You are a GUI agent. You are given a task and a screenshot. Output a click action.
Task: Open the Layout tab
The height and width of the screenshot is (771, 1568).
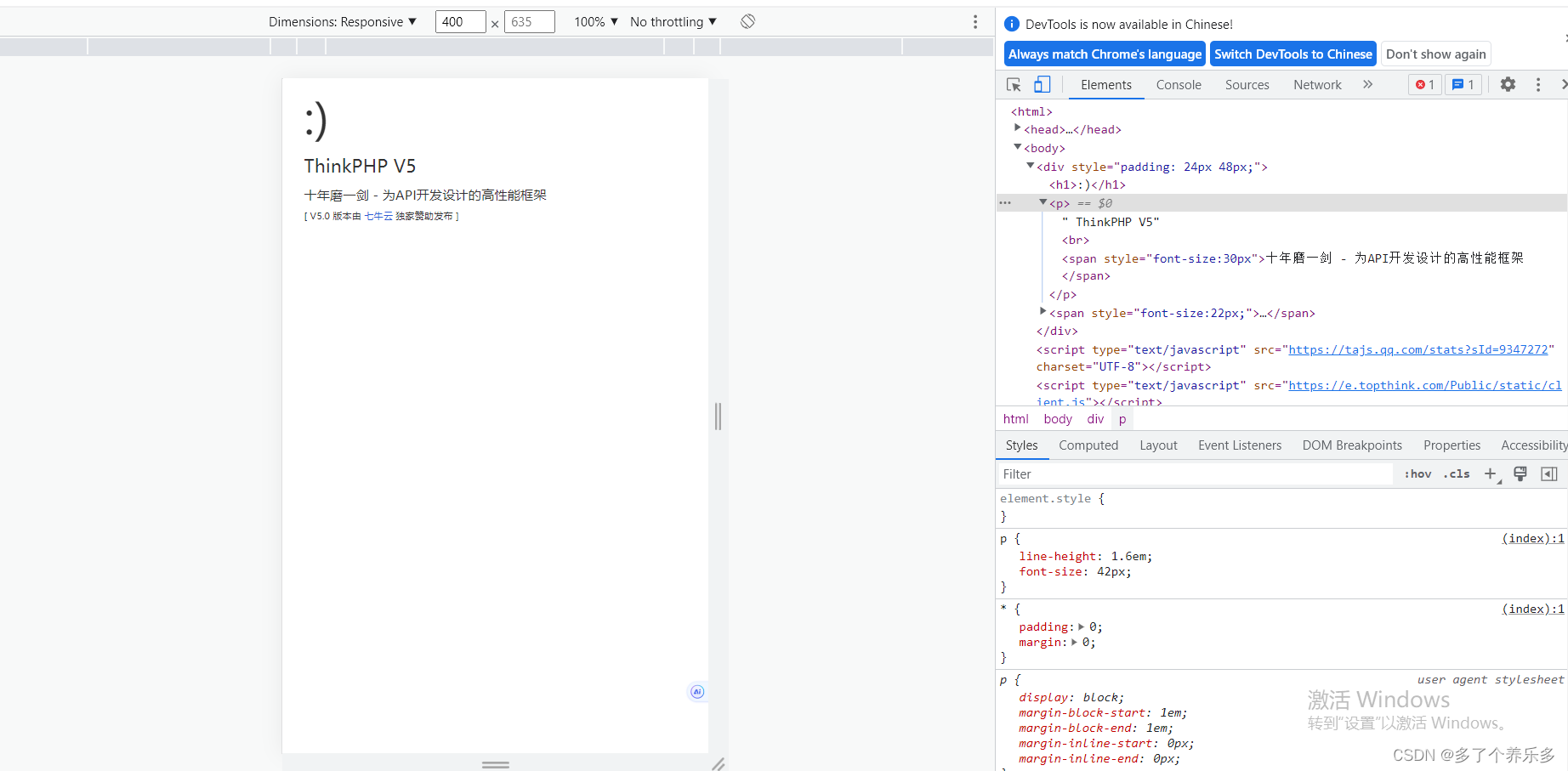[x=1158, y=445]
